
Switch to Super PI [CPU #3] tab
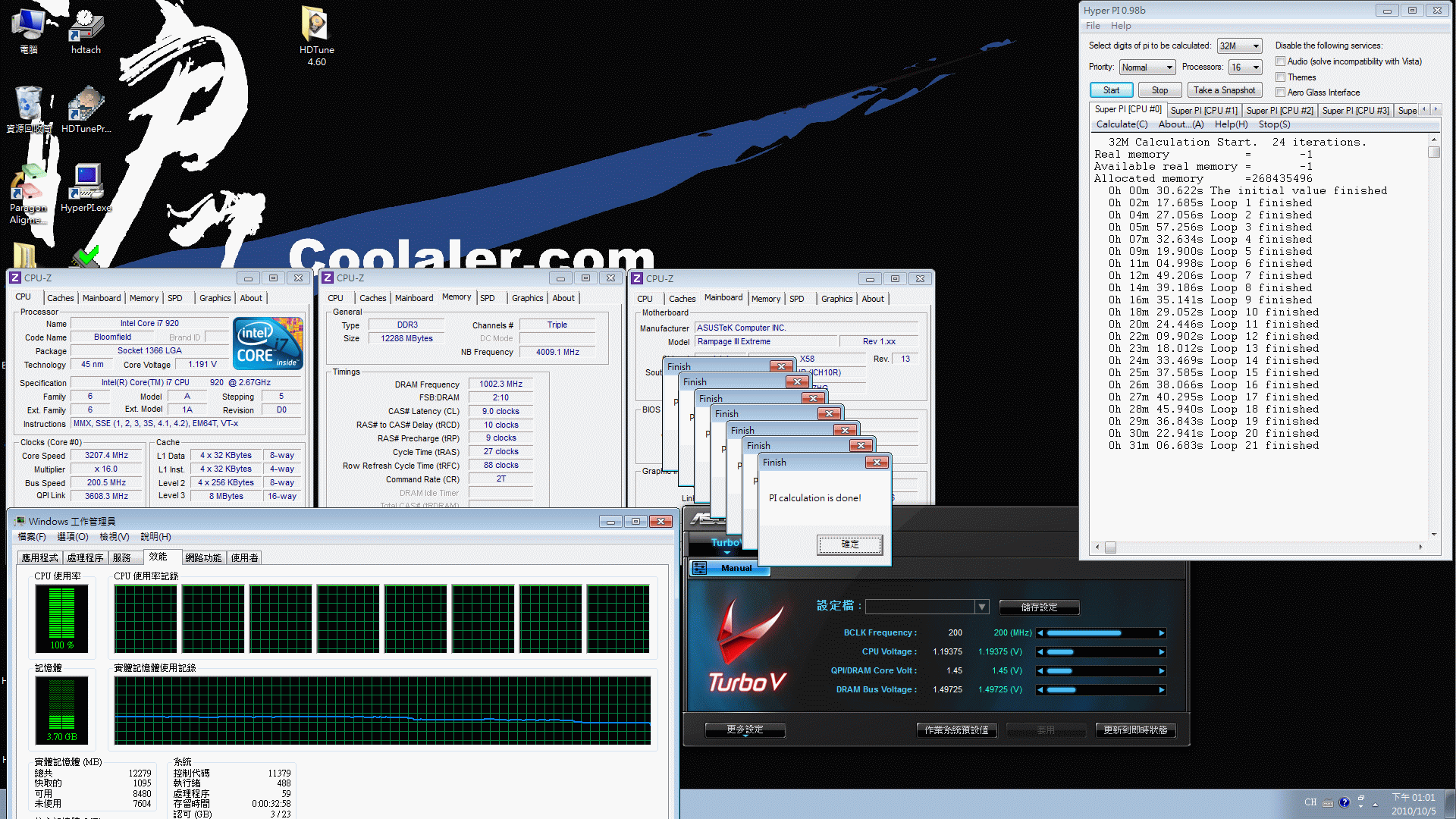(x=1355, y=111)
